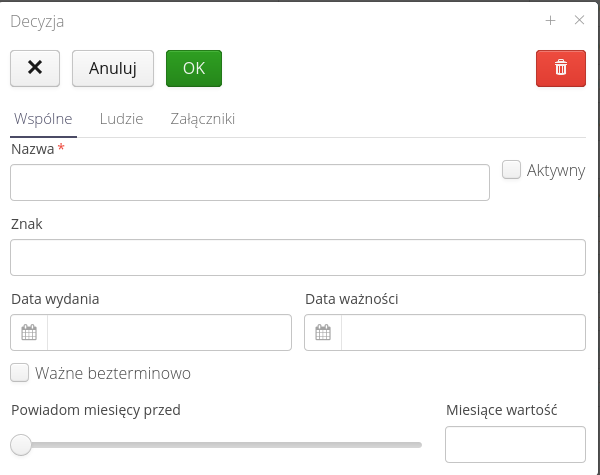Switch to the Ludzie tab
Viewport: 600px width, 475px height.
(x=121, y=119)
